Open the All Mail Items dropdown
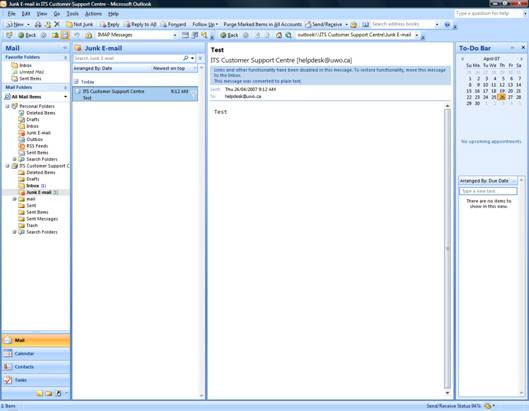Screen dimensions: 529x411 click(x=65, y=97)
